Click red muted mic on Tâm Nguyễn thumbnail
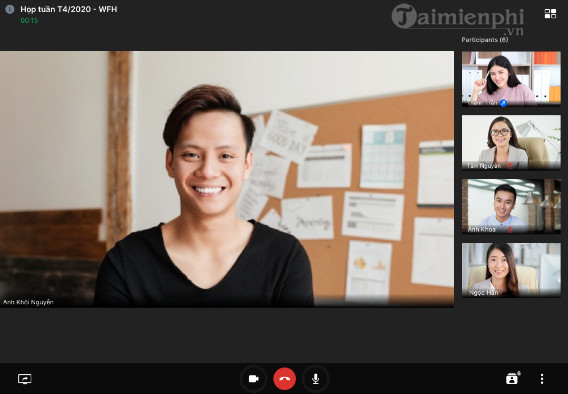Image resolution: width=568 pixels, height=394 pixels. pos(509,166)
